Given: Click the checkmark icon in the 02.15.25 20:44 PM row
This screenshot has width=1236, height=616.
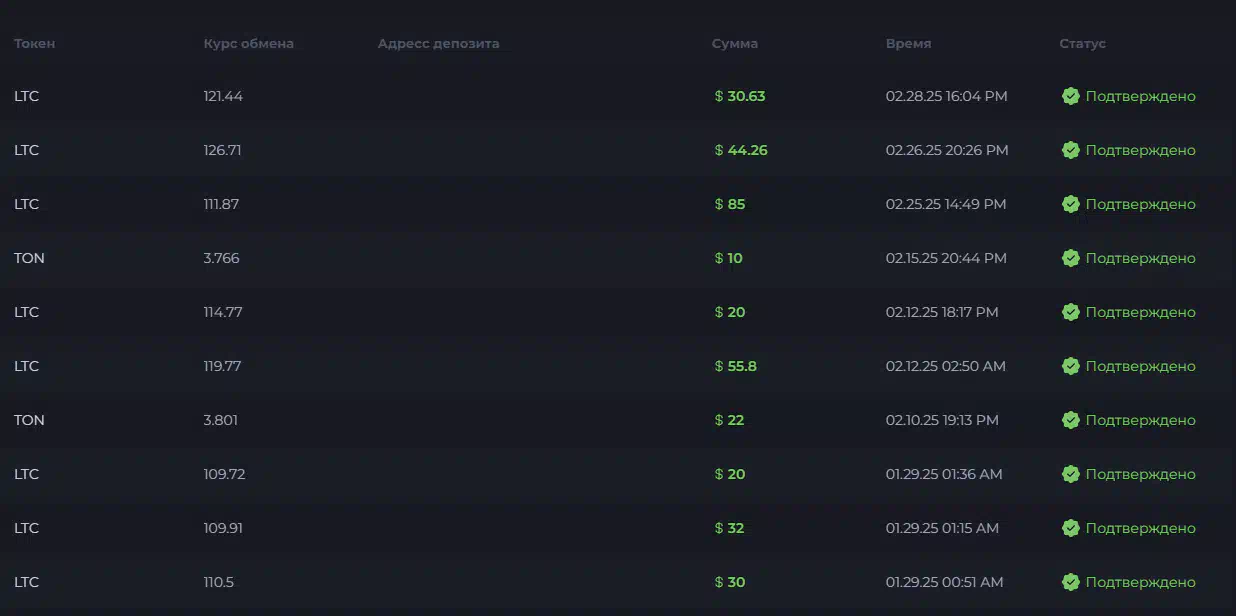Looking at the screenshot, I should tap(1070, 258).
